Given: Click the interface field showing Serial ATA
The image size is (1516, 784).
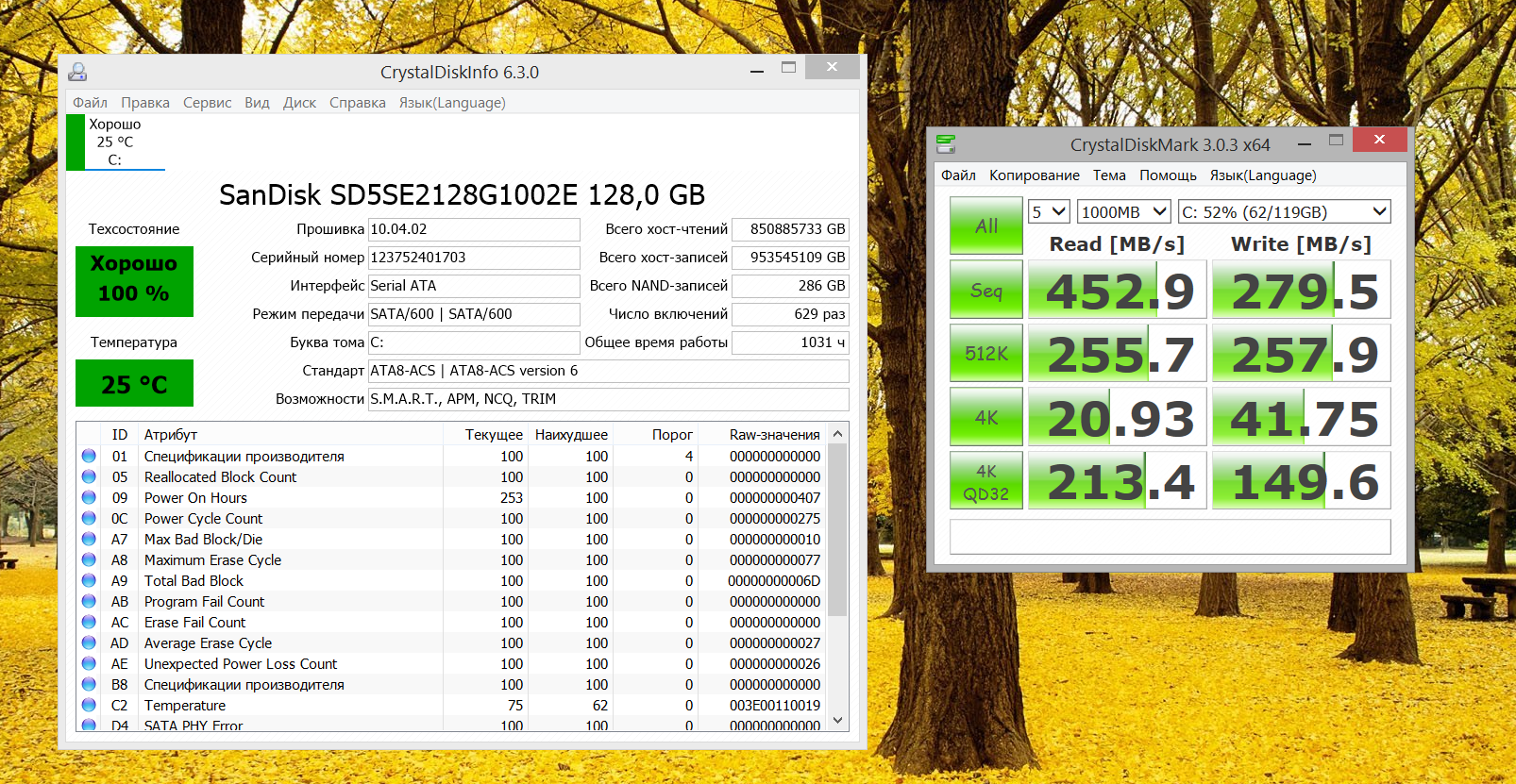Looking at the screenshot, I should (x=474, y=286).
